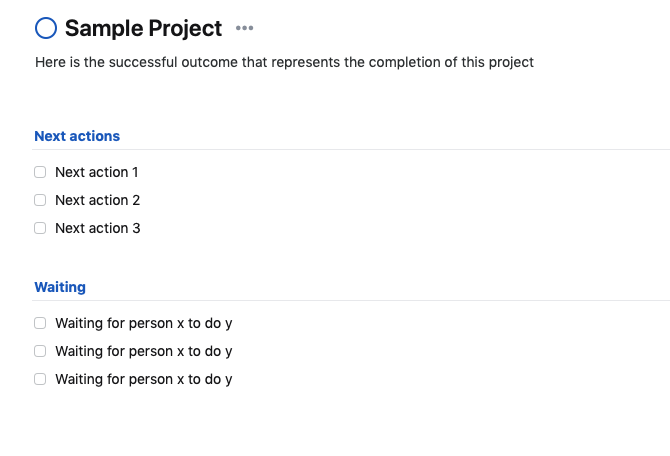Select first Waiting for person x item text

[x=143, y=323]
